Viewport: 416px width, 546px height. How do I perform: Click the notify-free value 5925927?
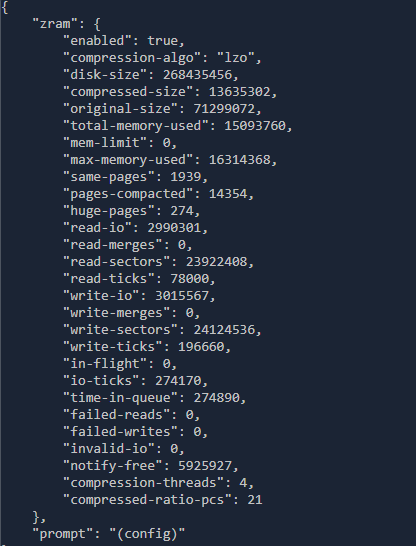click(205, 466)
